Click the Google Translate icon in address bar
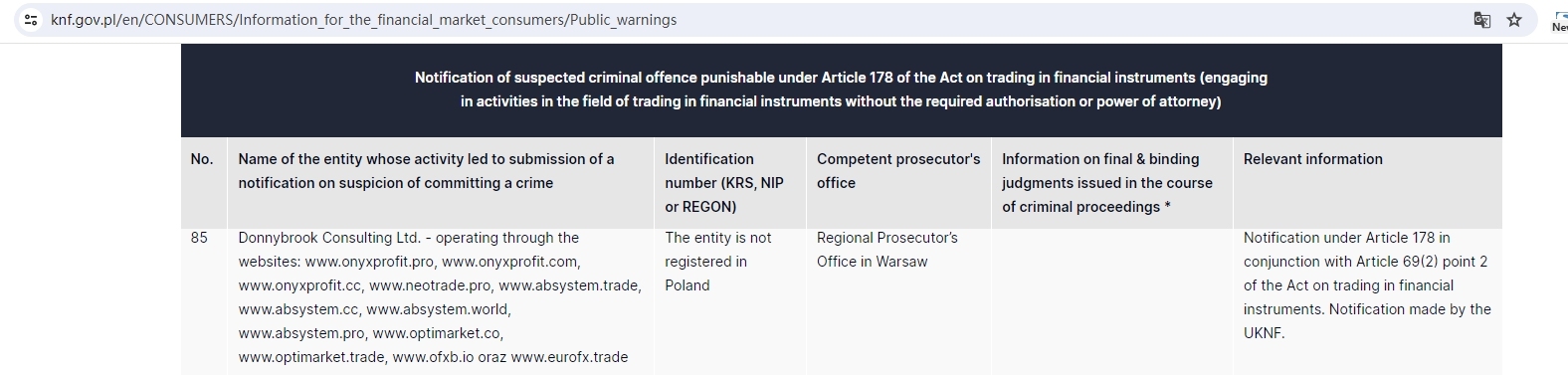The width and height of the screenshot is (1568, 375). (1481, 20)
